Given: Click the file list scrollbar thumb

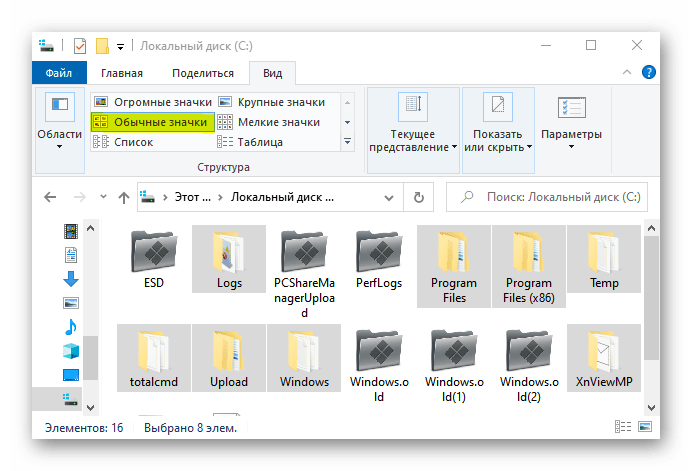Looking at the screenshot, I should tap(651, 298).
